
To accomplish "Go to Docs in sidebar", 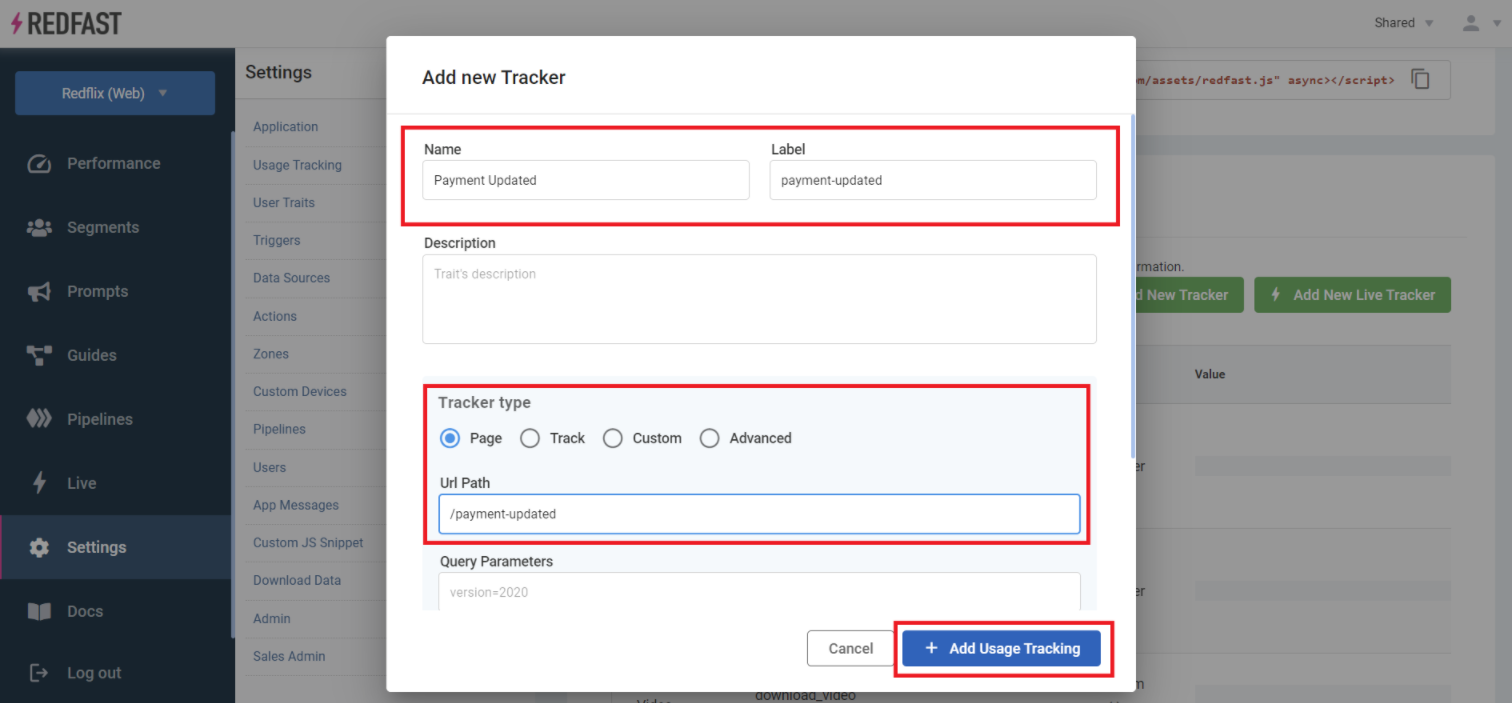I will pos(85,611).
